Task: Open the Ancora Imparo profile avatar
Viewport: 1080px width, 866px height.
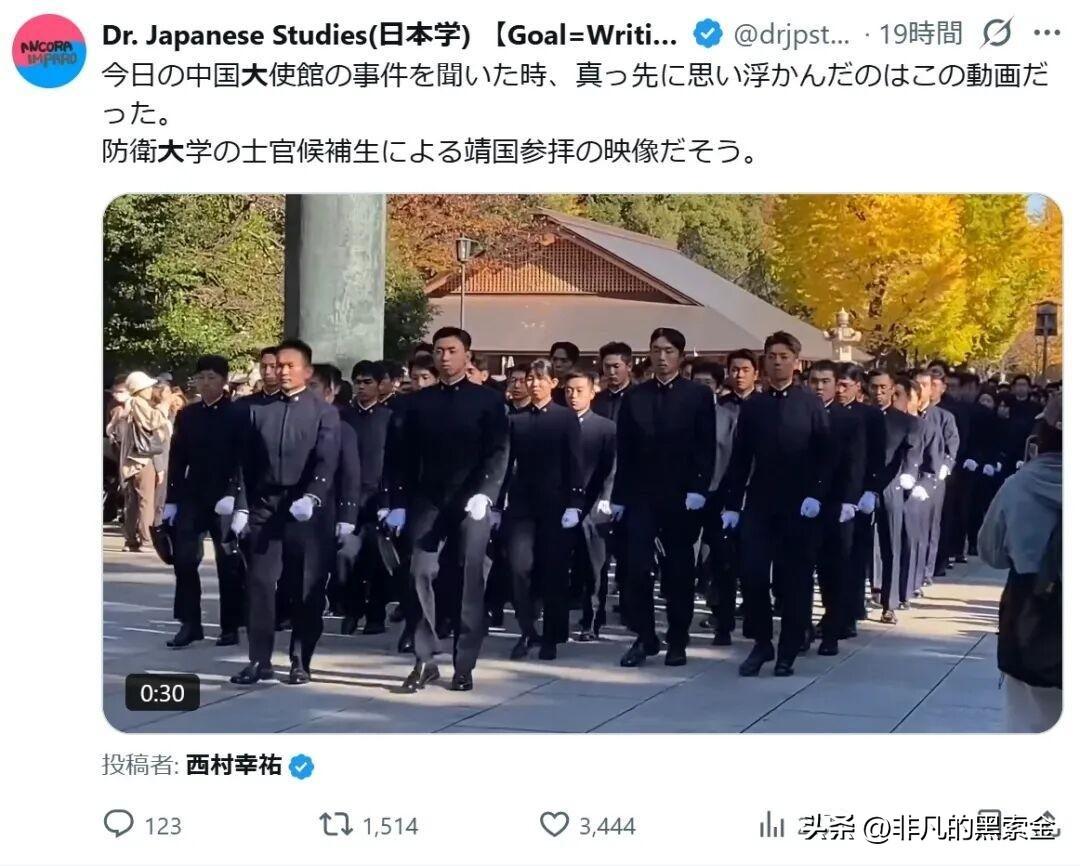Action: point(49,51)
